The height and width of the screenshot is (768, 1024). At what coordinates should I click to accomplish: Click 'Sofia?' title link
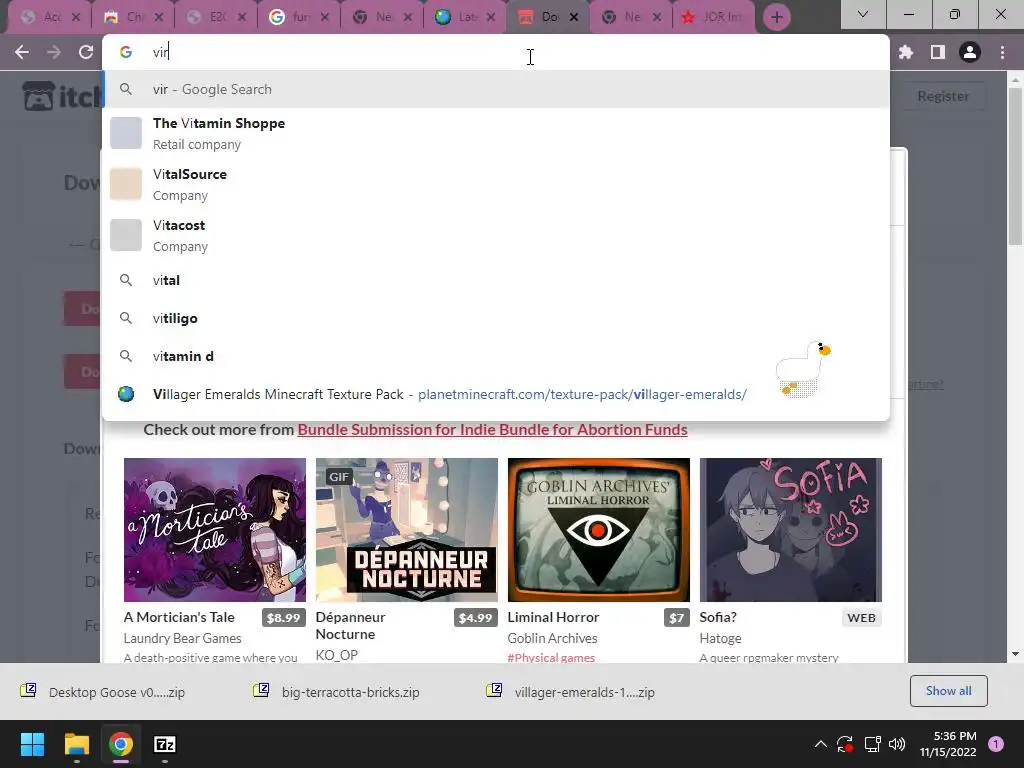718,617
